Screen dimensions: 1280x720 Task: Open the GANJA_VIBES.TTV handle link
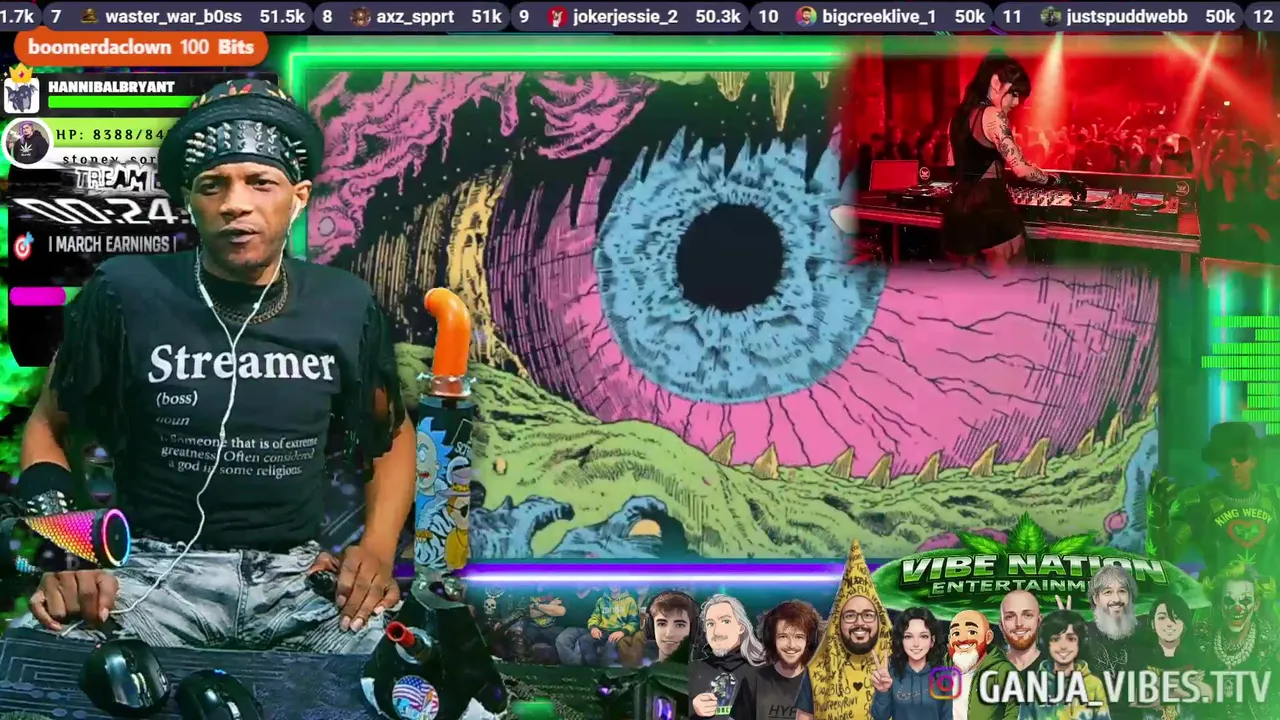1124,687
